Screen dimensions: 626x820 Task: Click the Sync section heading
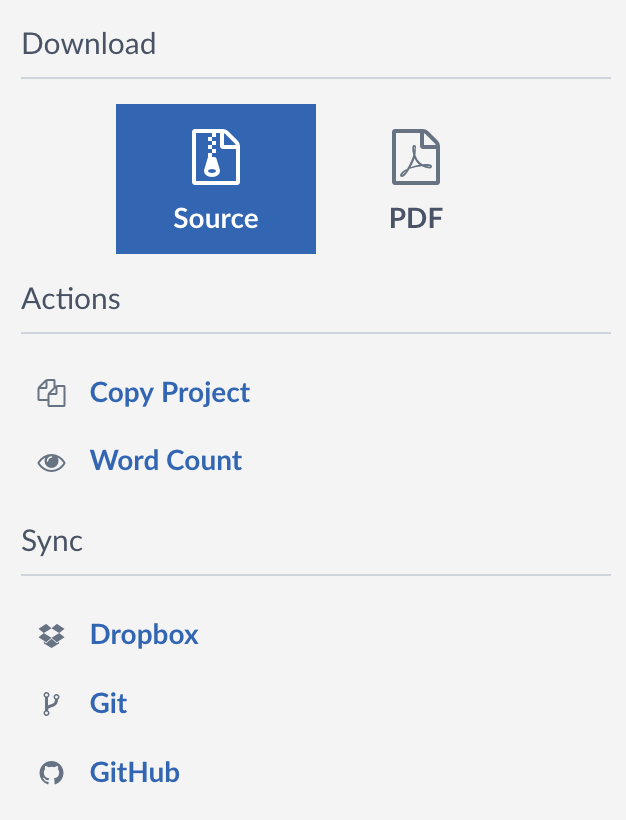(x=52, y=541)
